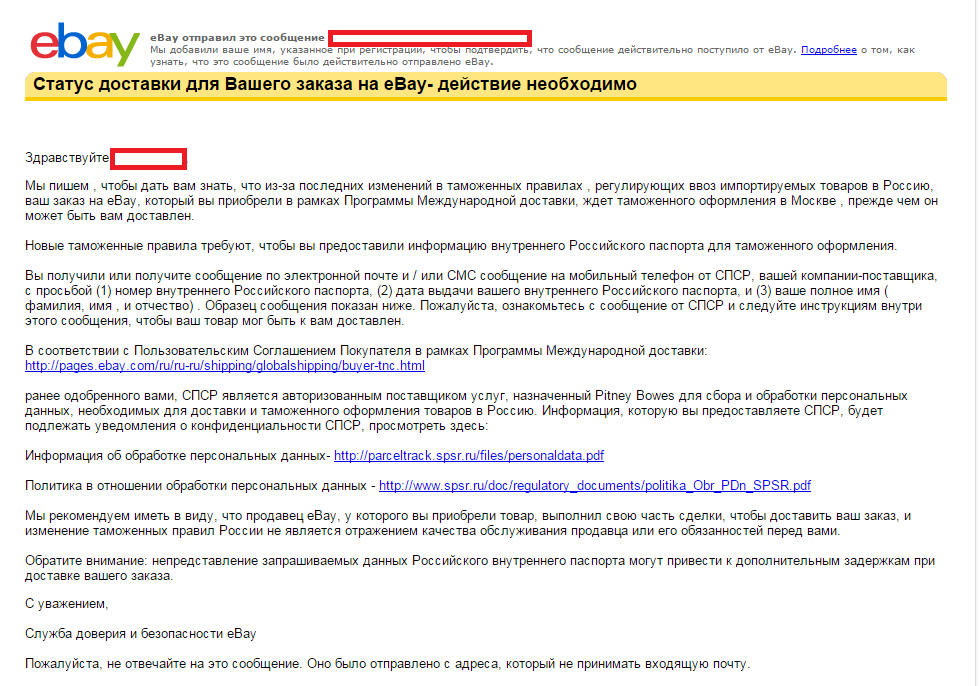The width and height of the screenshot is (980, 686).
Task: Click the "Служба доверия и безопасности eBay" signature
Action: (147, 634)
